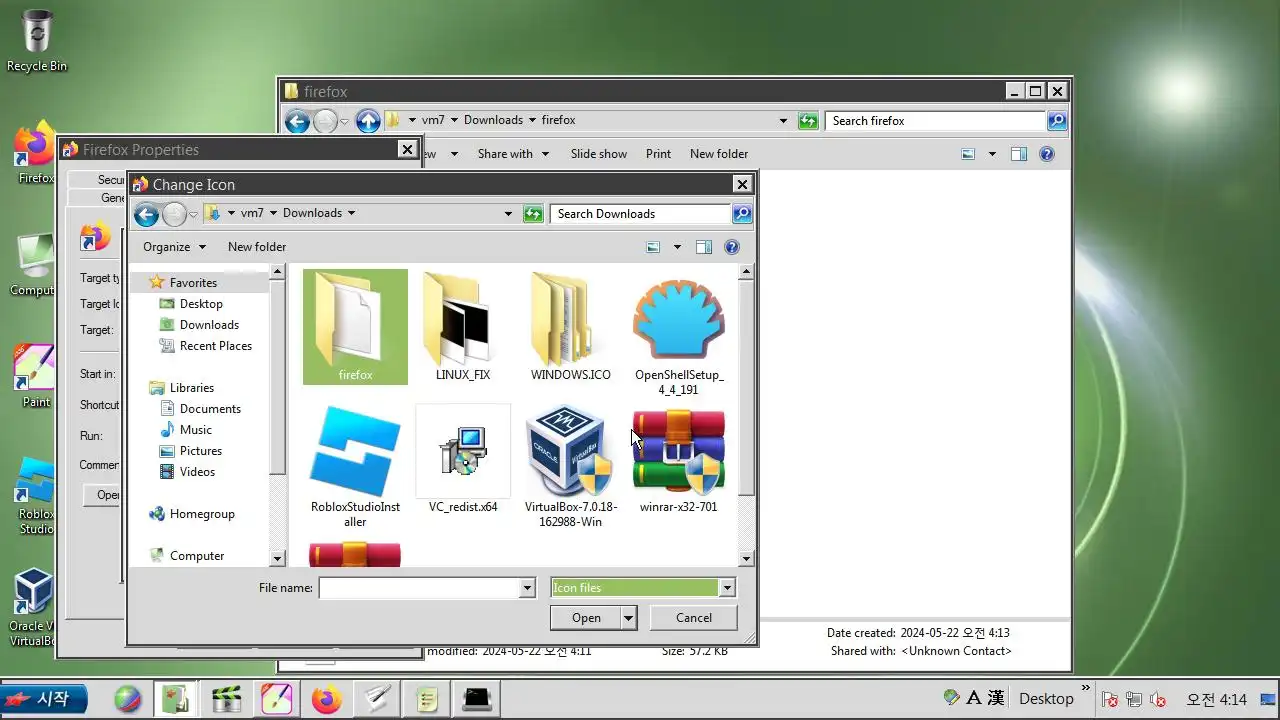Select the winrar-x32-701 file
Viewport: 1280px width, 720px height.
click(679, 460)
